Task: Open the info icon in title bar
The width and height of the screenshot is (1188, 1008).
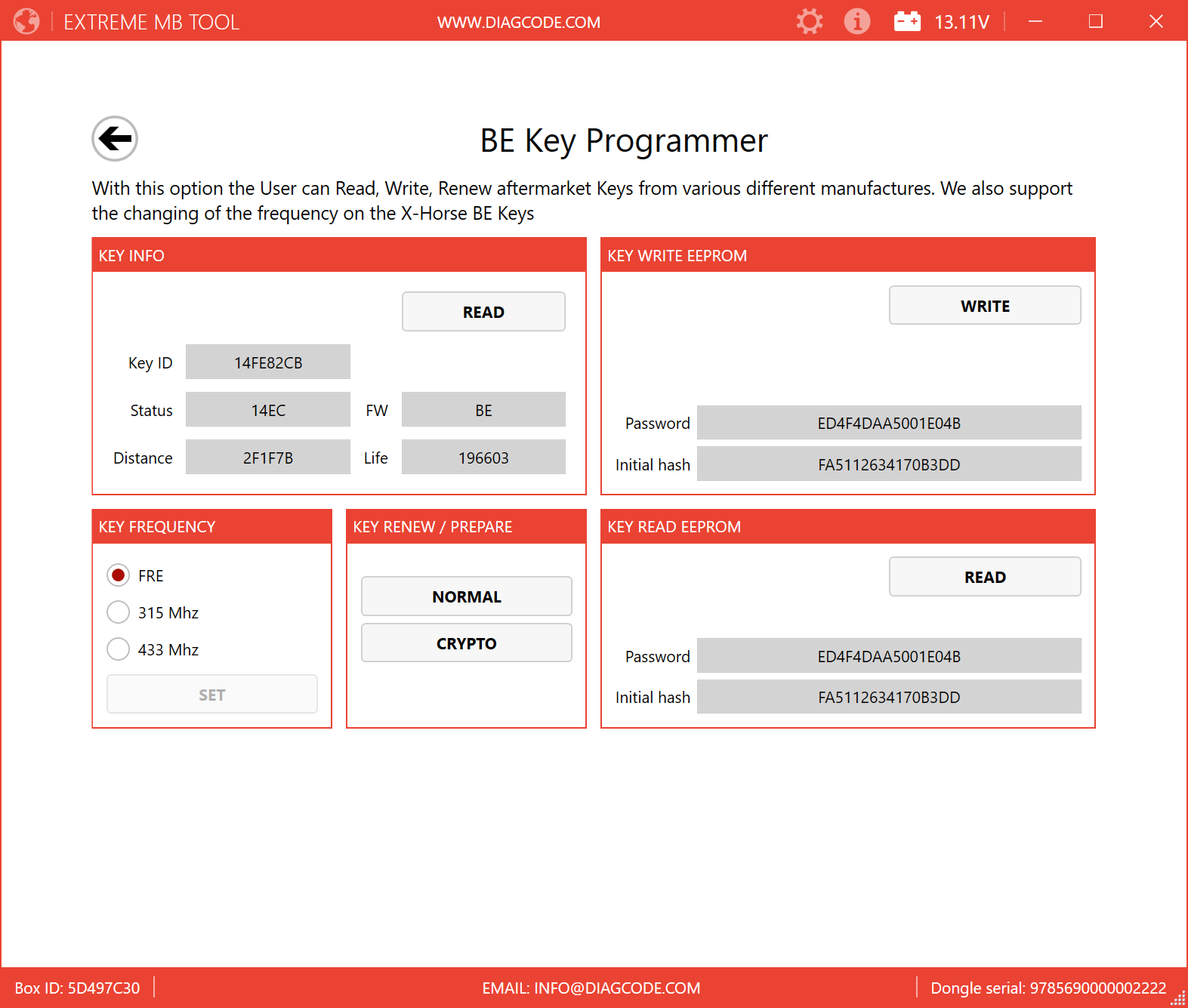Action: (x=856, y=21)
